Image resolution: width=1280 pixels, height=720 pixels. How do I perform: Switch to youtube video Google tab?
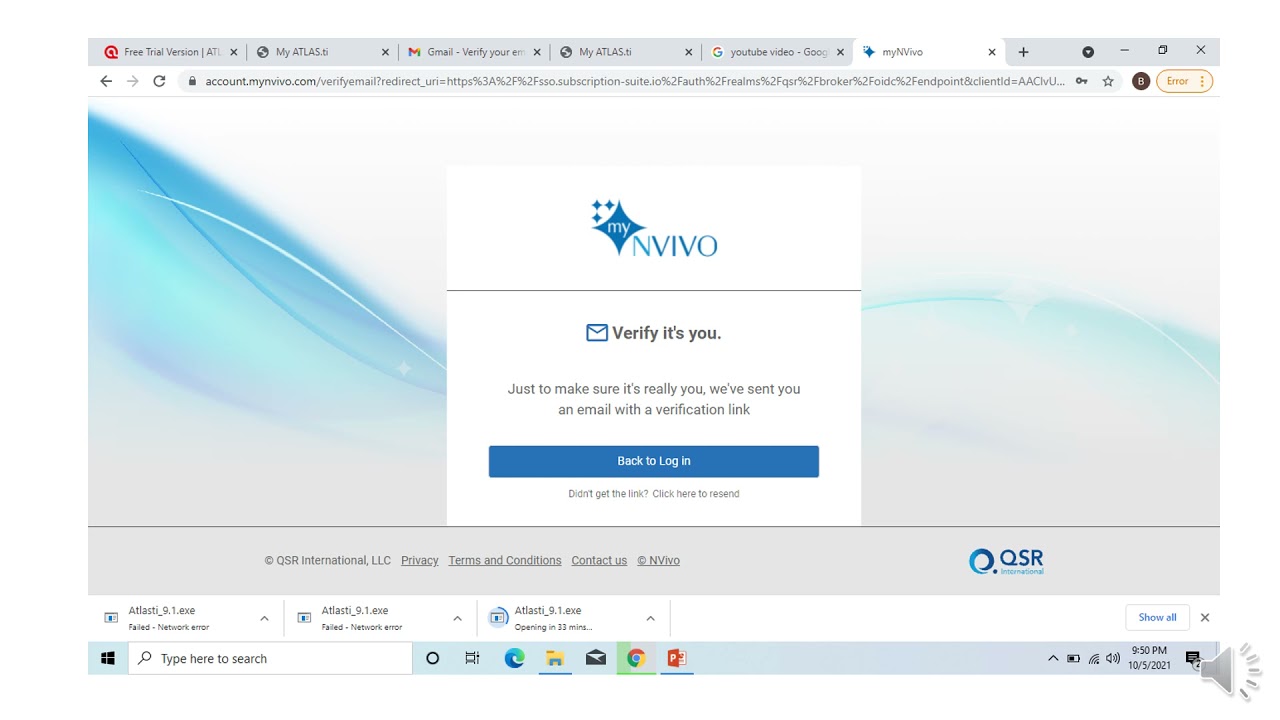pos(777,52)
